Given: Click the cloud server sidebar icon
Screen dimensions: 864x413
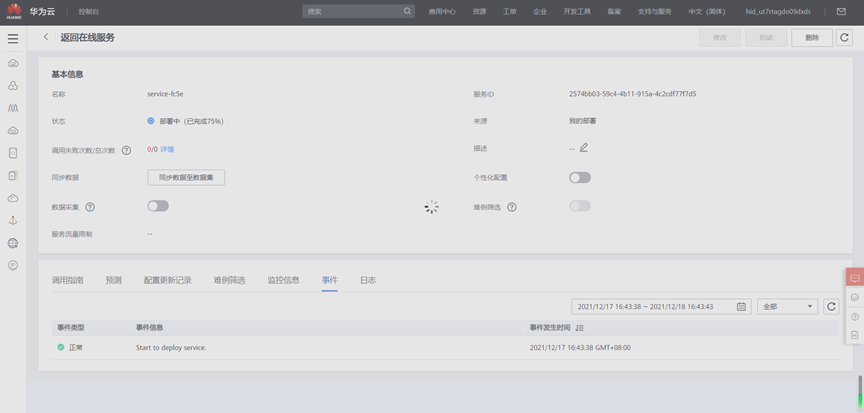Looking at the screenshot, I should click(13, 131).
